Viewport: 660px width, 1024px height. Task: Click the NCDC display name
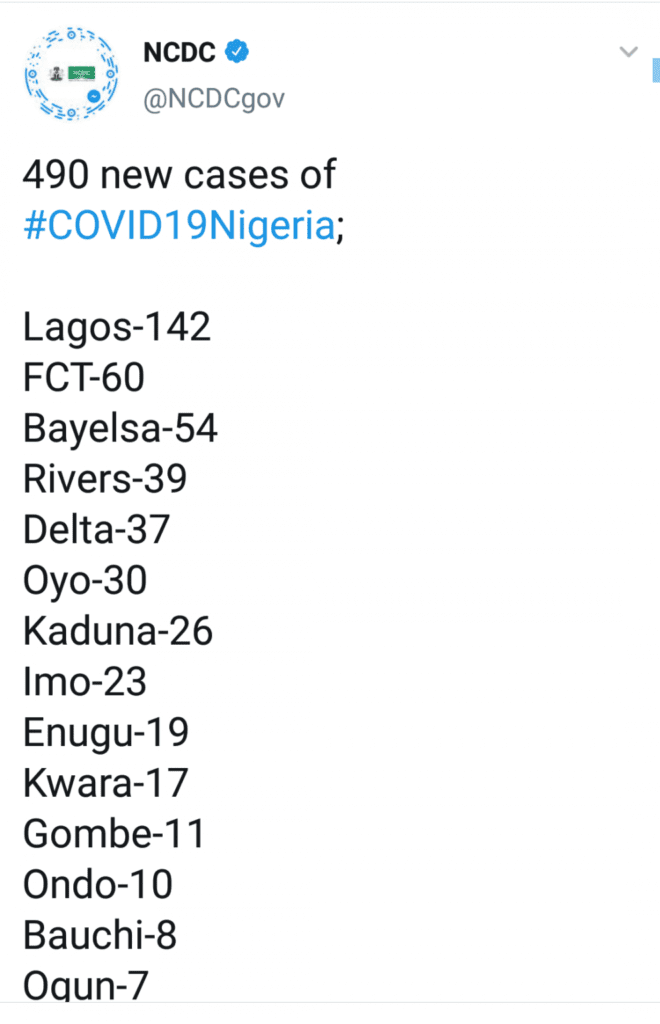180,50
